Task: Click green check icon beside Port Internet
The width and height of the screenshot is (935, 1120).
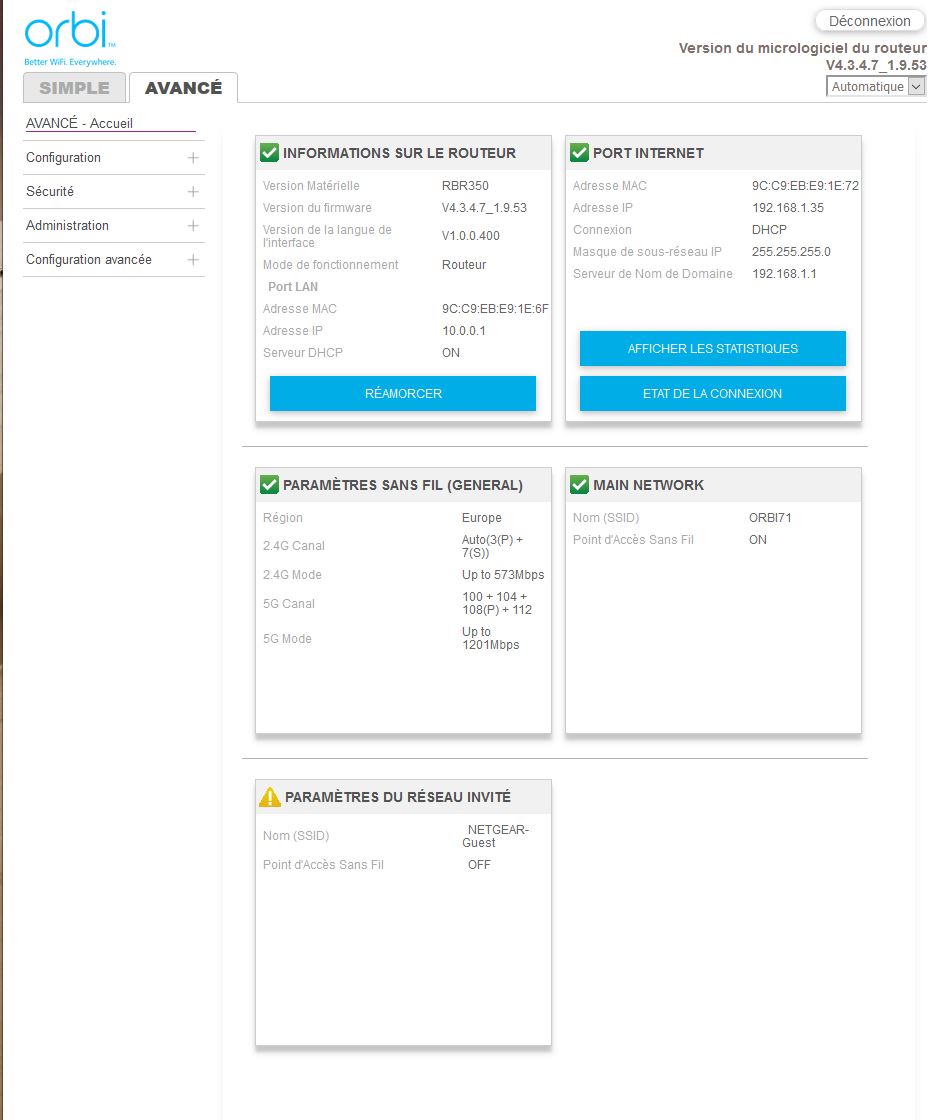Action: (579, 153)
